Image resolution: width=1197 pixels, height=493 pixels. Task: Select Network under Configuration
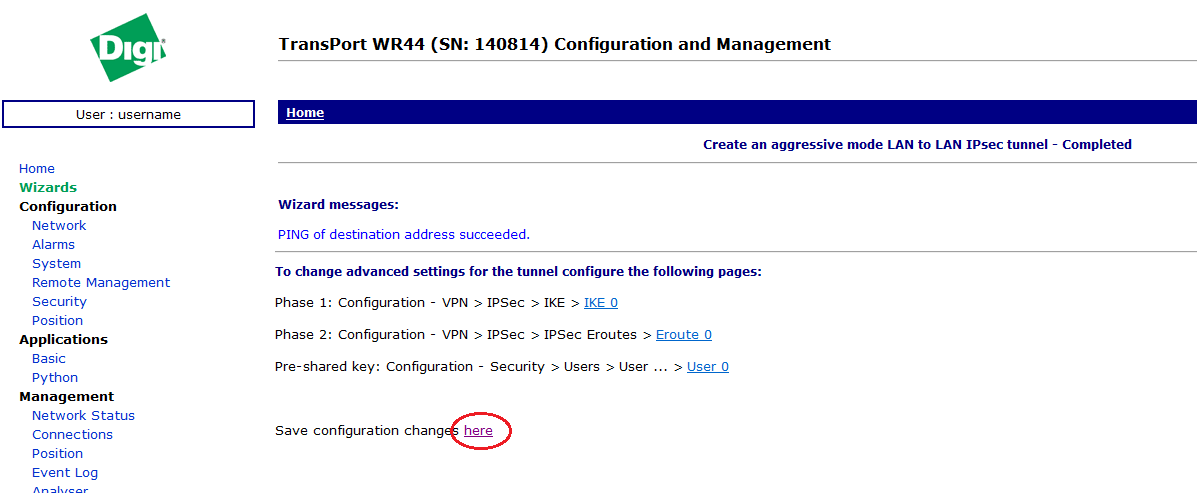pyautogui.click(x=59, y=226)
